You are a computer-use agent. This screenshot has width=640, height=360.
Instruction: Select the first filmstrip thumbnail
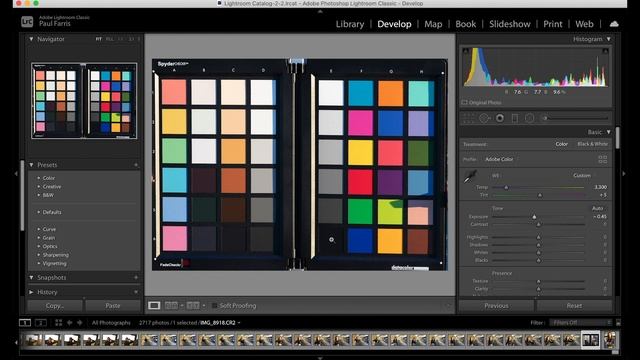(33, 340)
